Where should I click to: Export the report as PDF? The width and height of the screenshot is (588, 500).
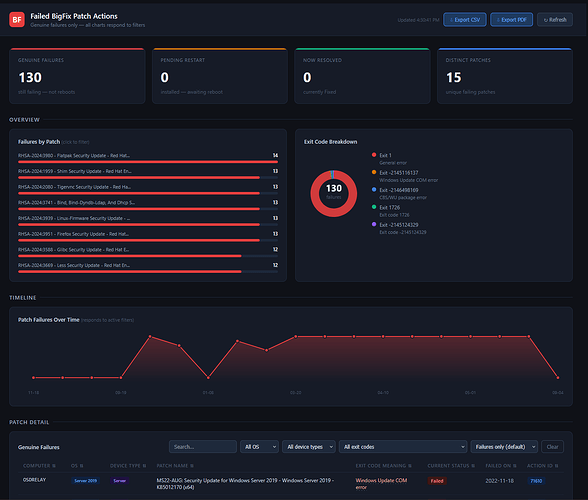pos(512,20)
